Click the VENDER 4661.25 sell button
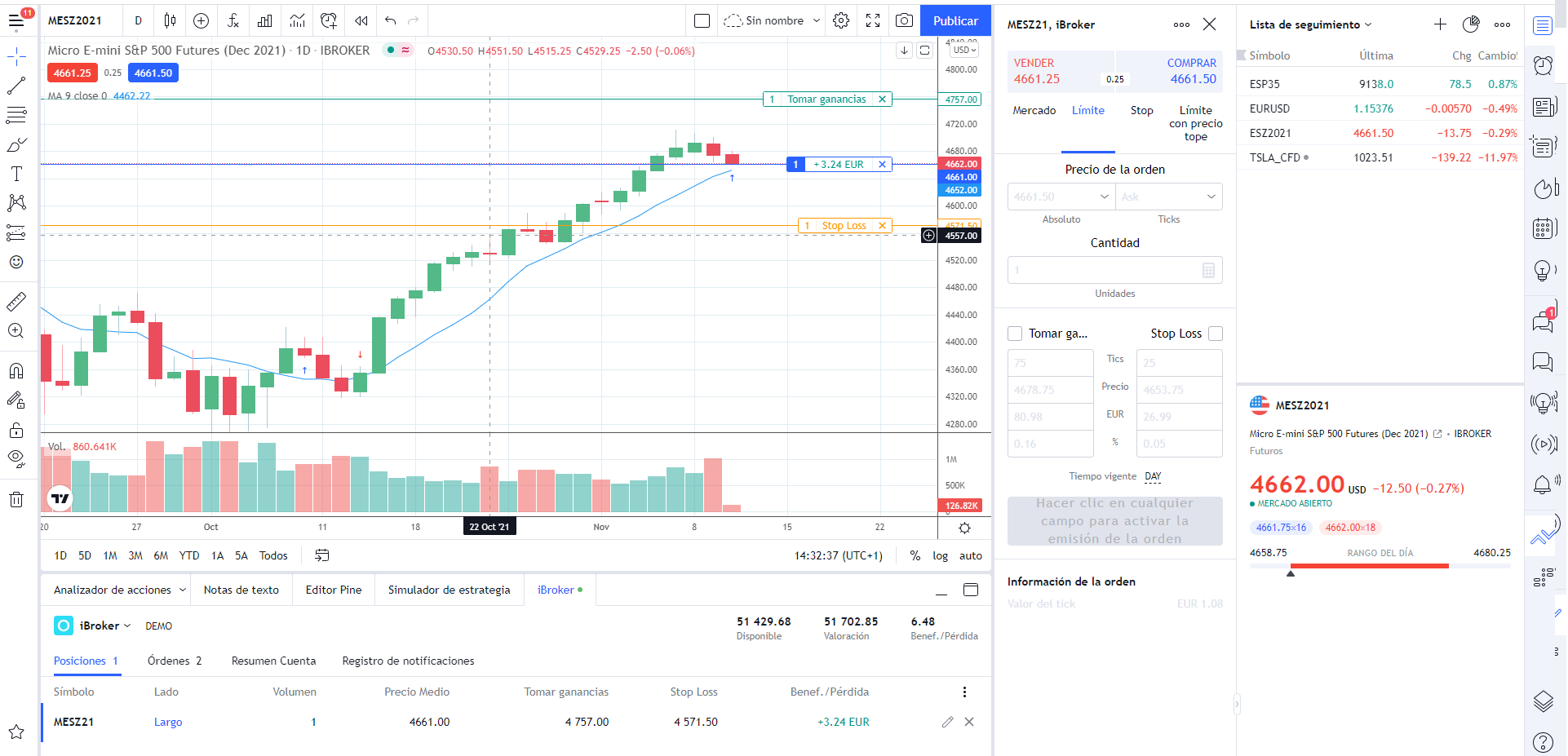This screenshot has height=756, width=1568. click(x=1061, y=71)
